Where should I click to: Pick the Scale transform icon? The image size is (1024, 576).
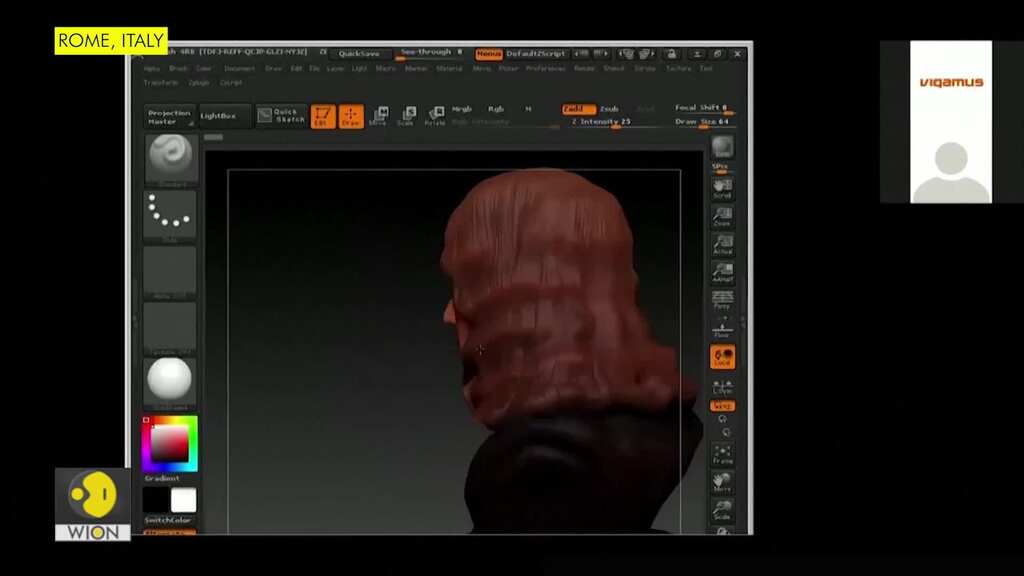pyautogui.click(x=406, y=116)
